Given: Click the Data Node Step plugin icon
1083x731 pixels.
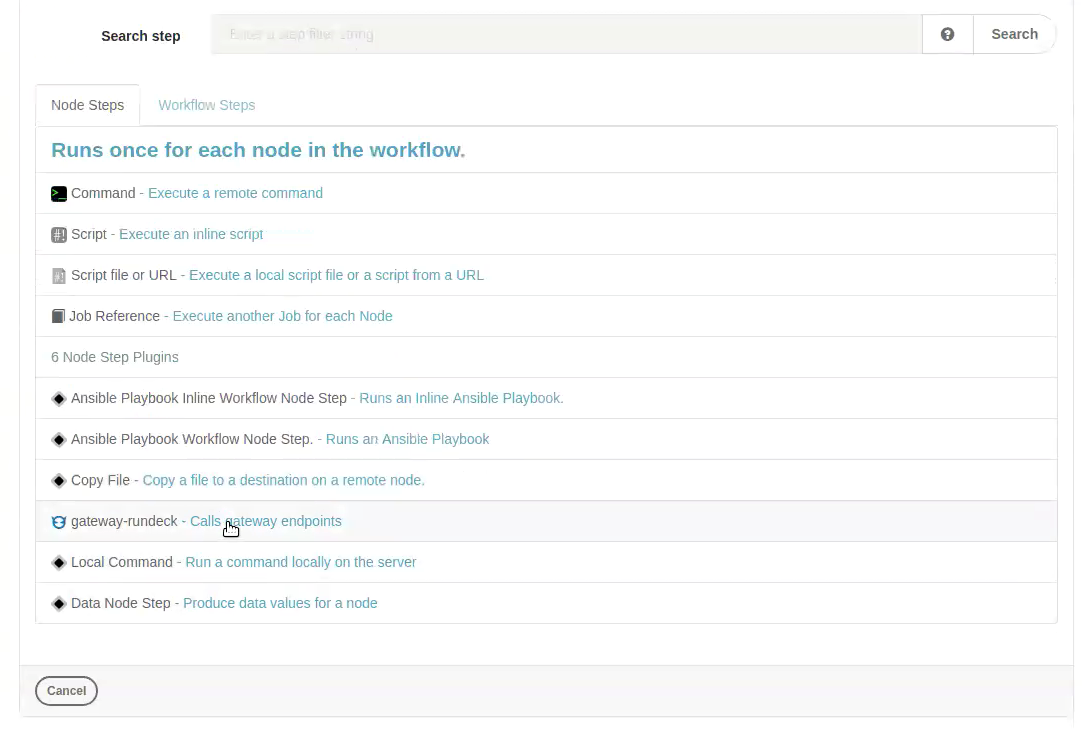Looking at the screenshot, I should [59, 604].
